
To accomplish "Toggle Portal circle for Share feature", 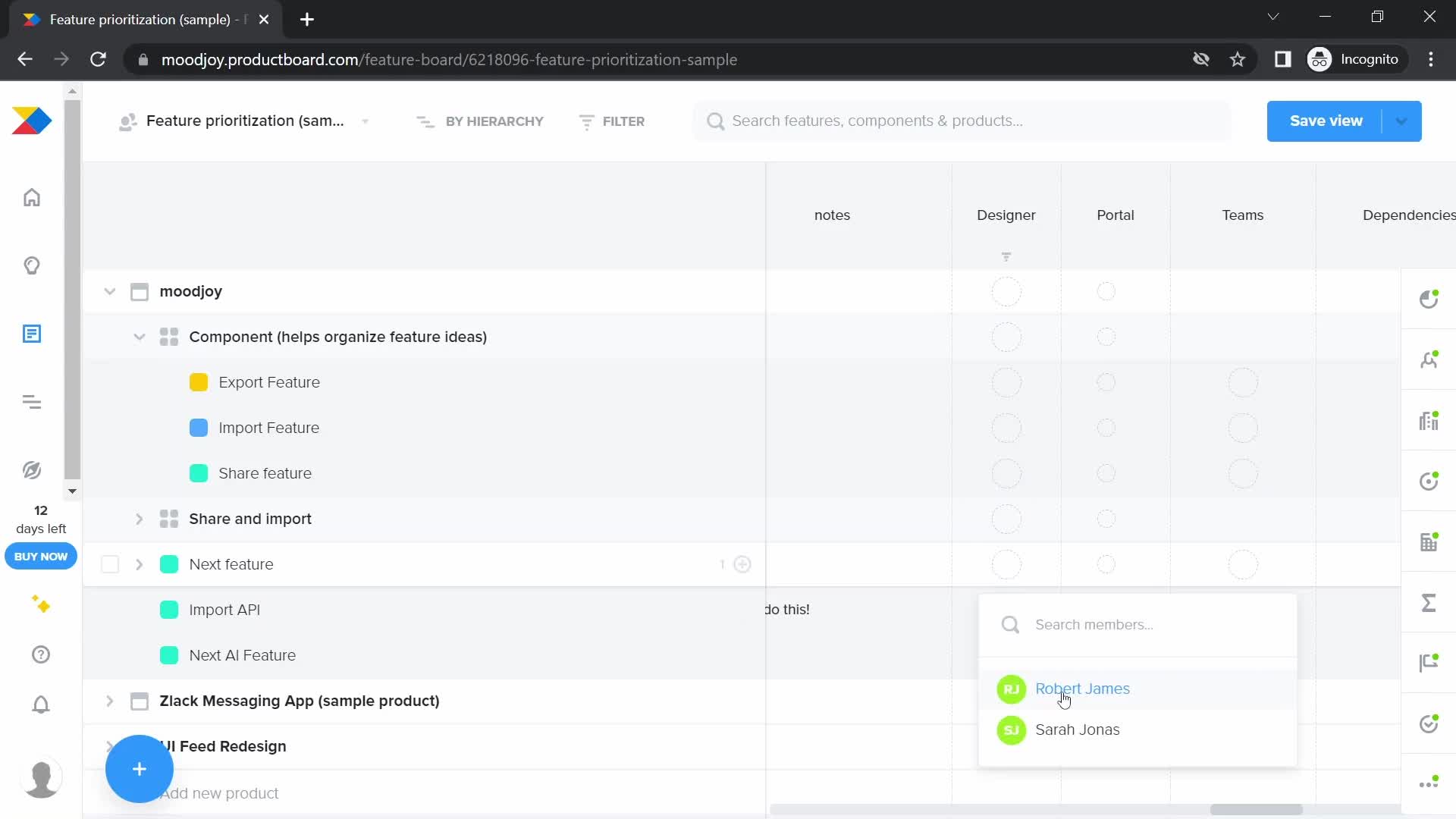I will (x=1106, y=473).
